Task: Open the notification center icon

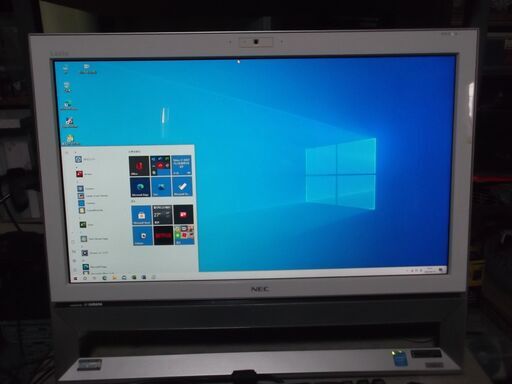Action: 442,269
